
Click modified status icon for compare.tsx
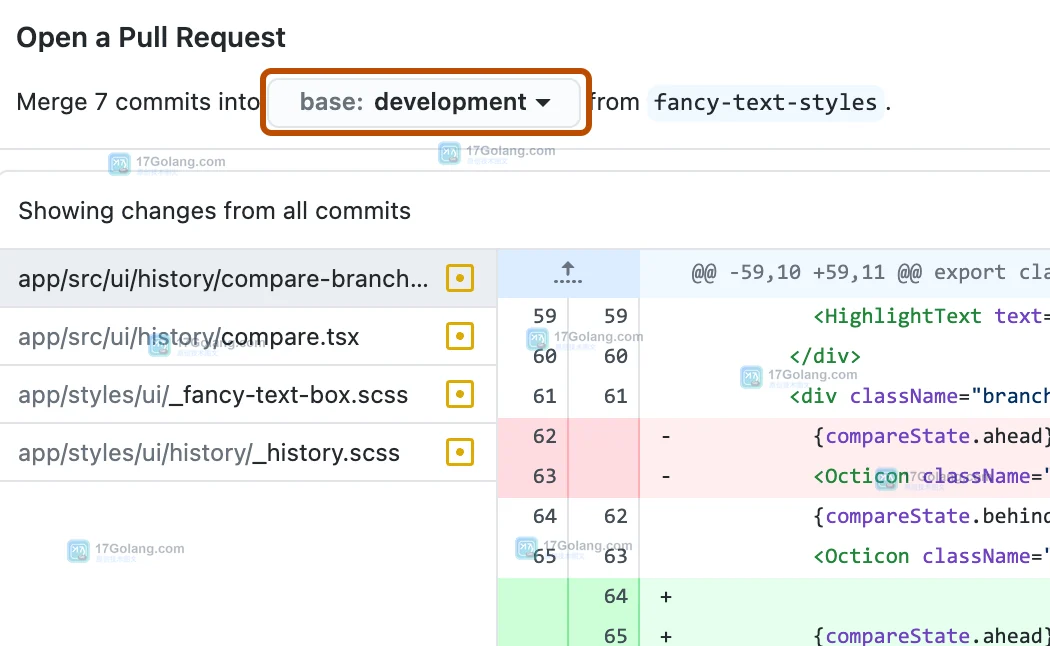coord(460,336)
